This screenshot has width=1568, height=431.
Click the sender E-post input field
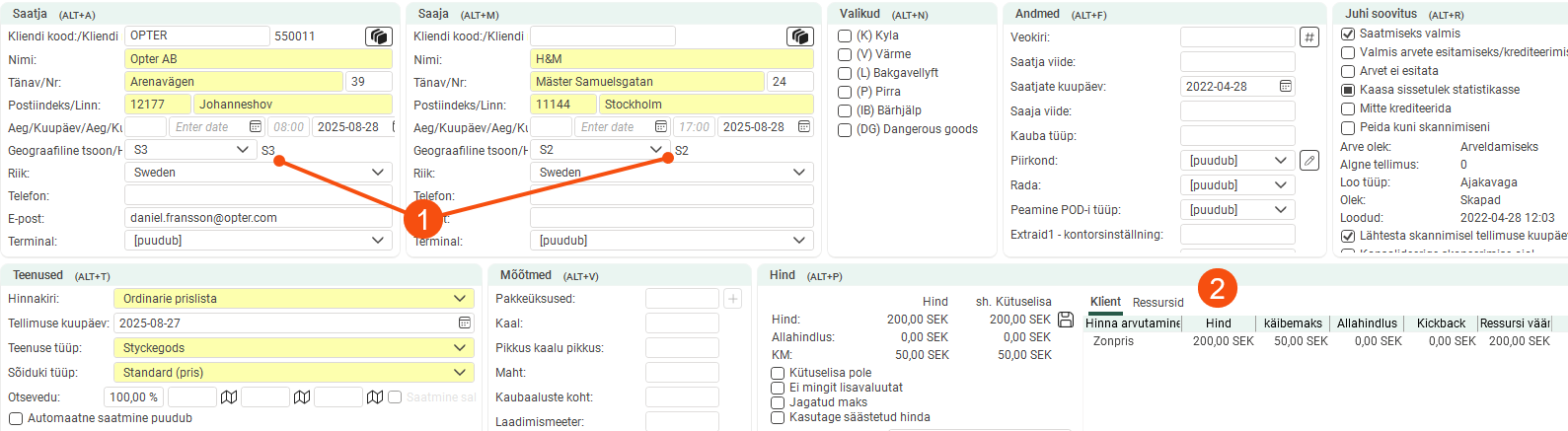click(259, 218)
